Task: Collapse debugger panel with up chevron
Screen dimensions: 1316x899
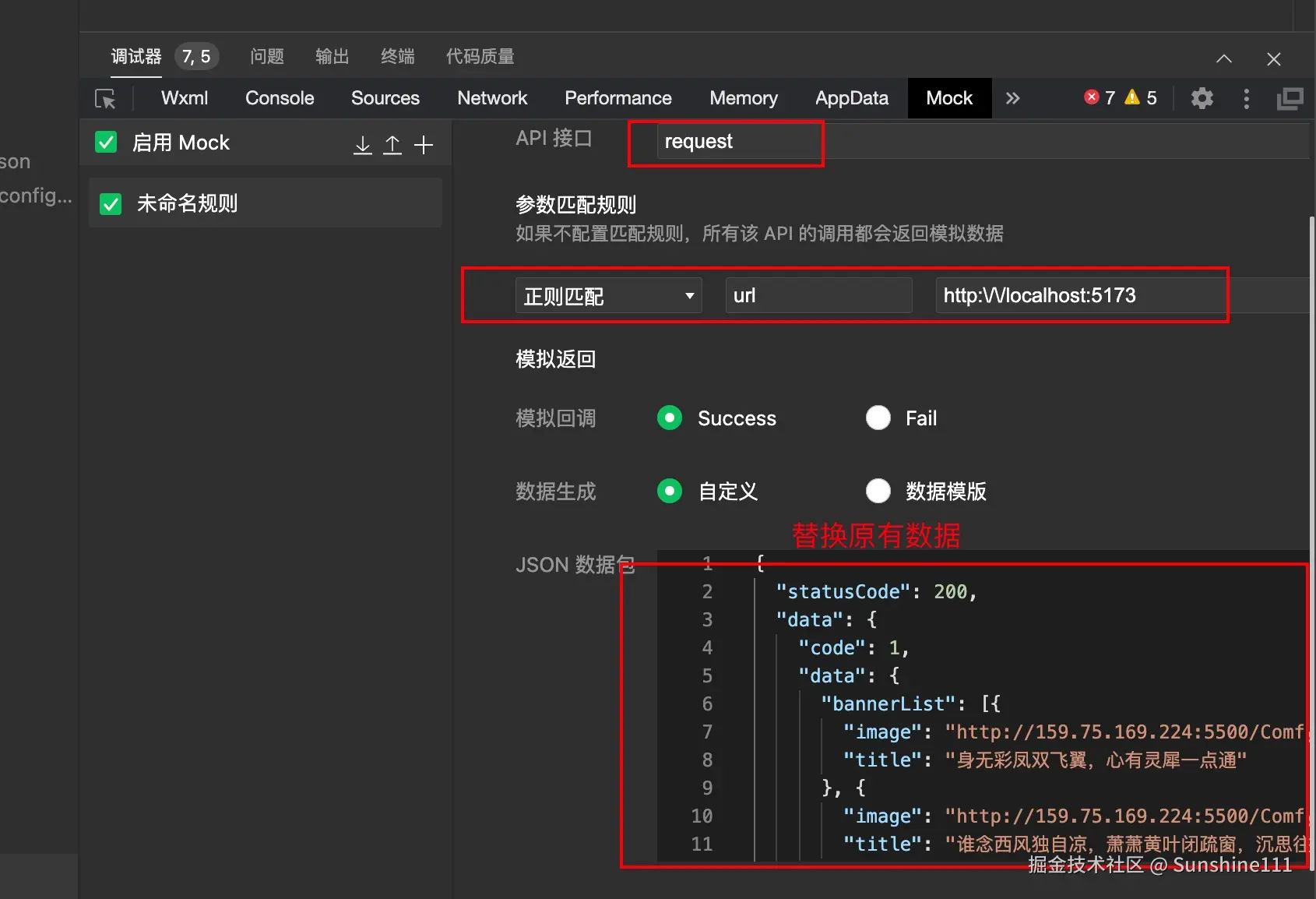Action: click(1224, 58)
